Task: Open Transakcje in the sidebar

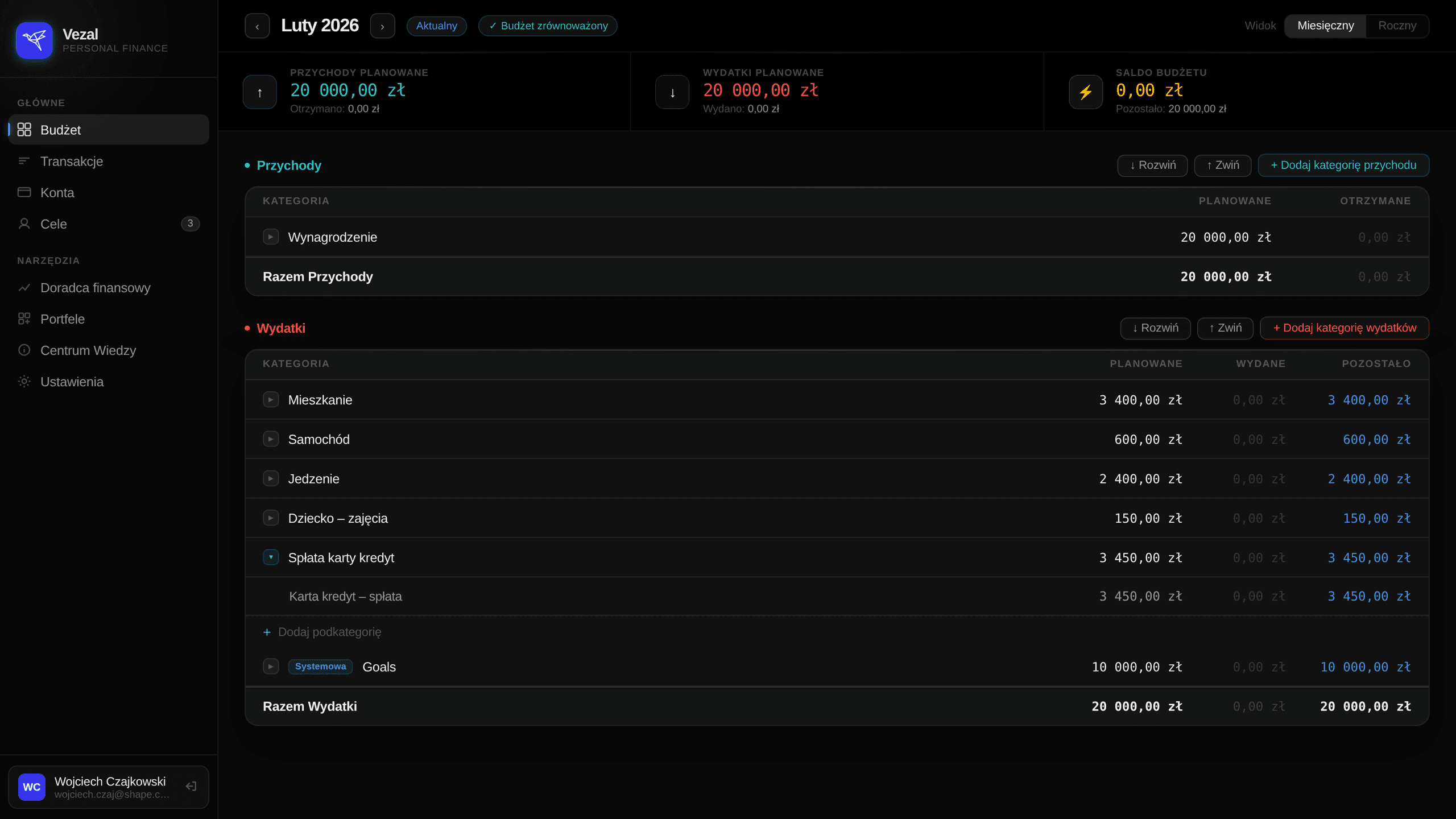Action: (72, 162)
